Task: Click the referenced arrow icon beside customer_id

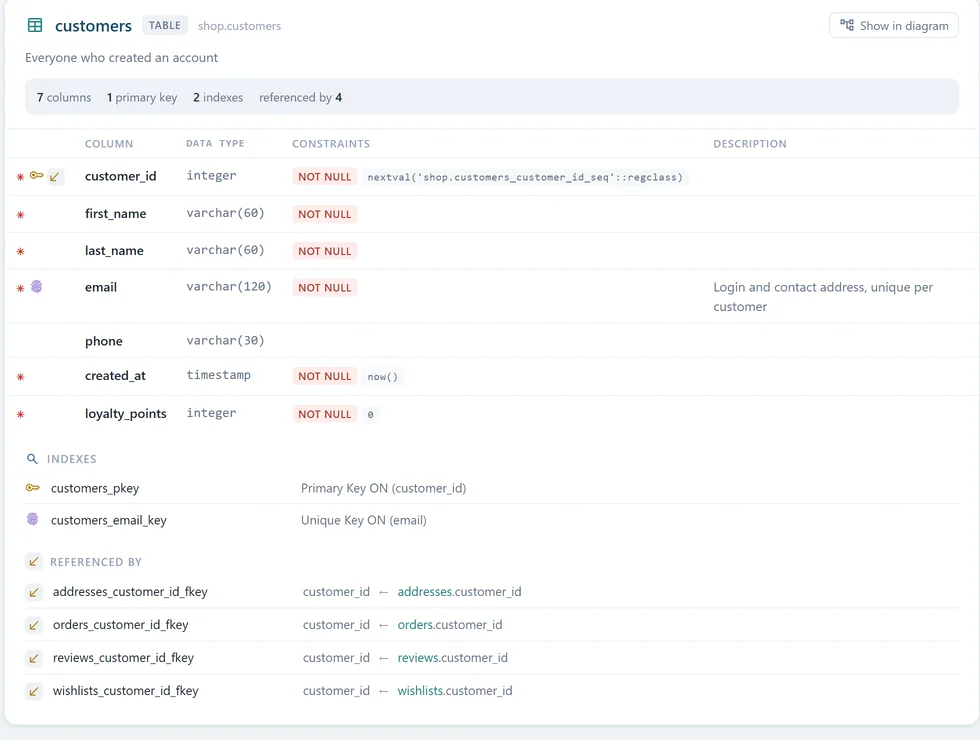Action: [x=55, y=177]
